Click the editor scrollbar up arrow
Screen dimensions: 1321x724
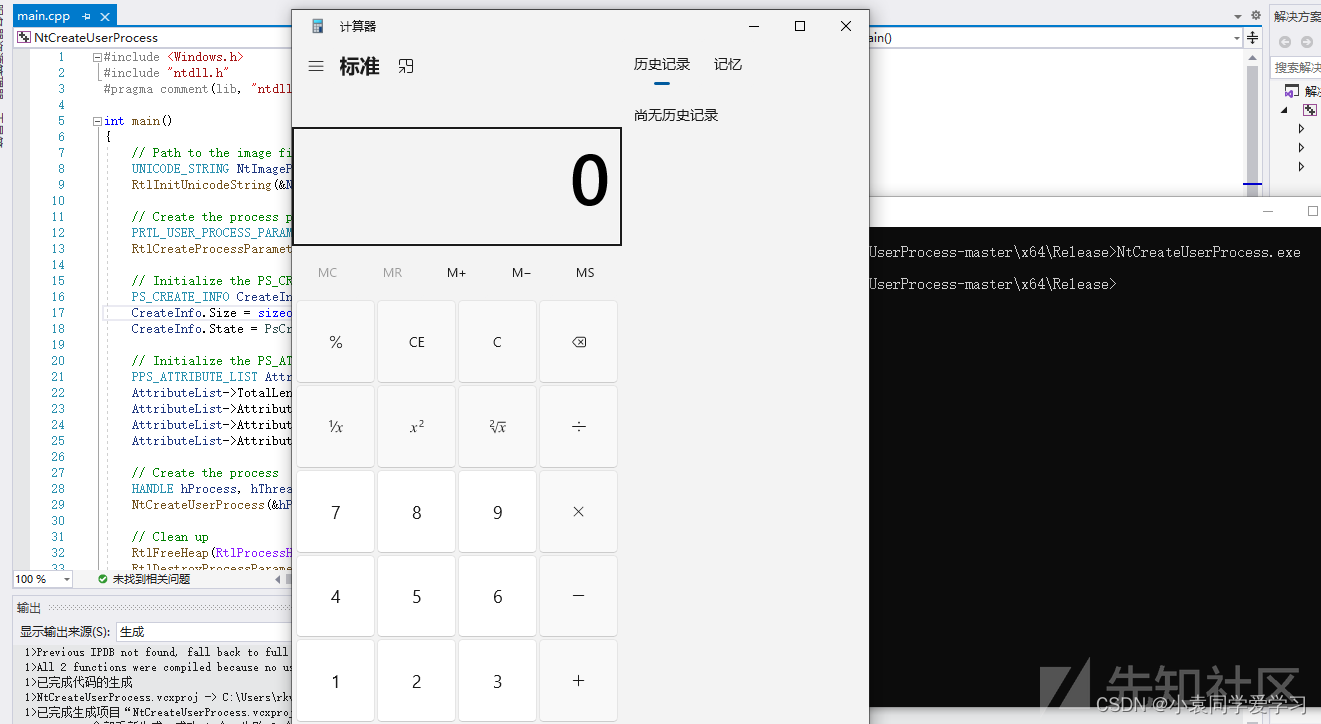(x=1253, y=56)
